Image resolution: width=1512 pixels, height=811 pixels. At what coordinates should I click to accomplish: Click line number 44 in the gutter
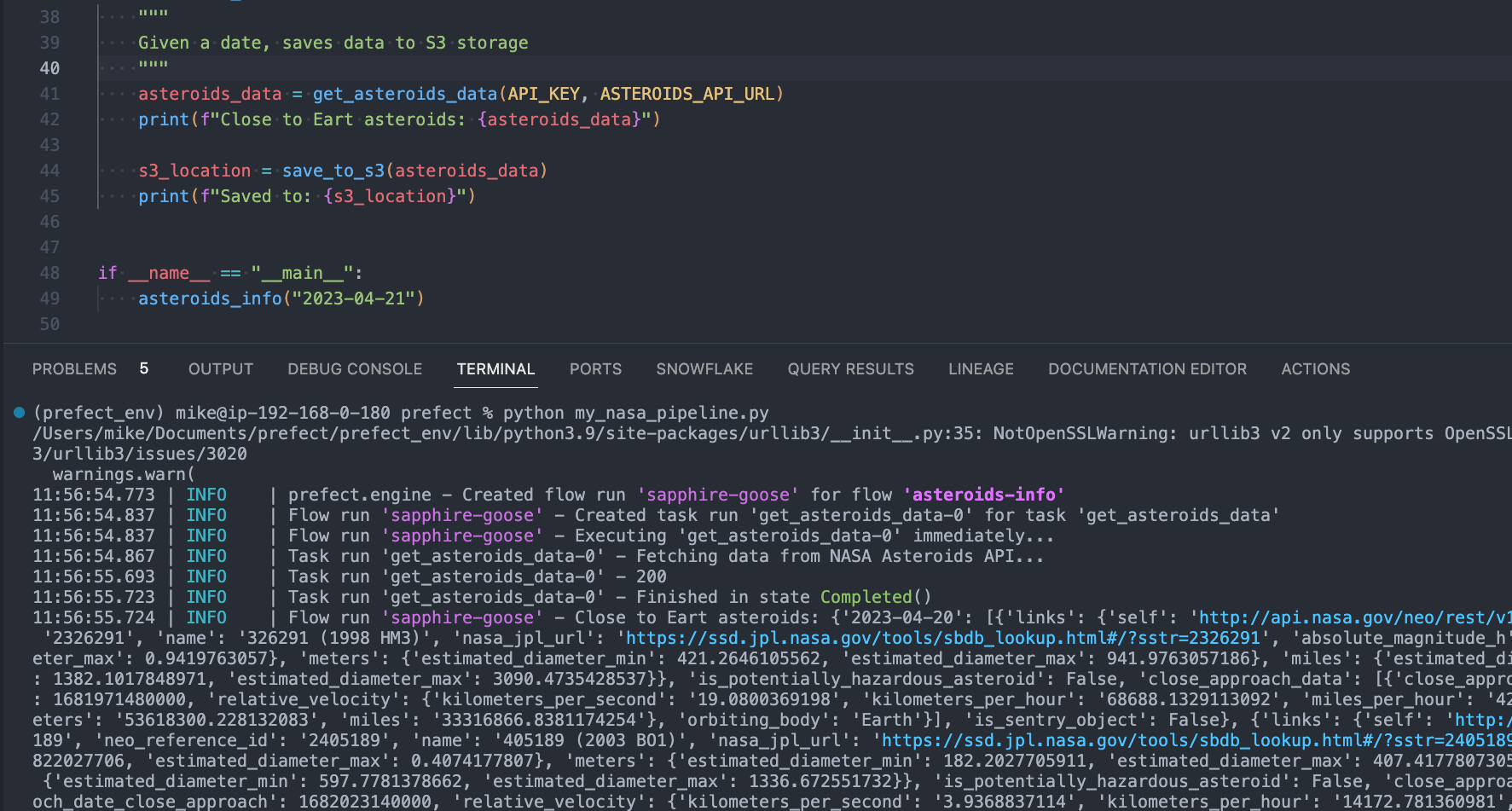point(49,171)
